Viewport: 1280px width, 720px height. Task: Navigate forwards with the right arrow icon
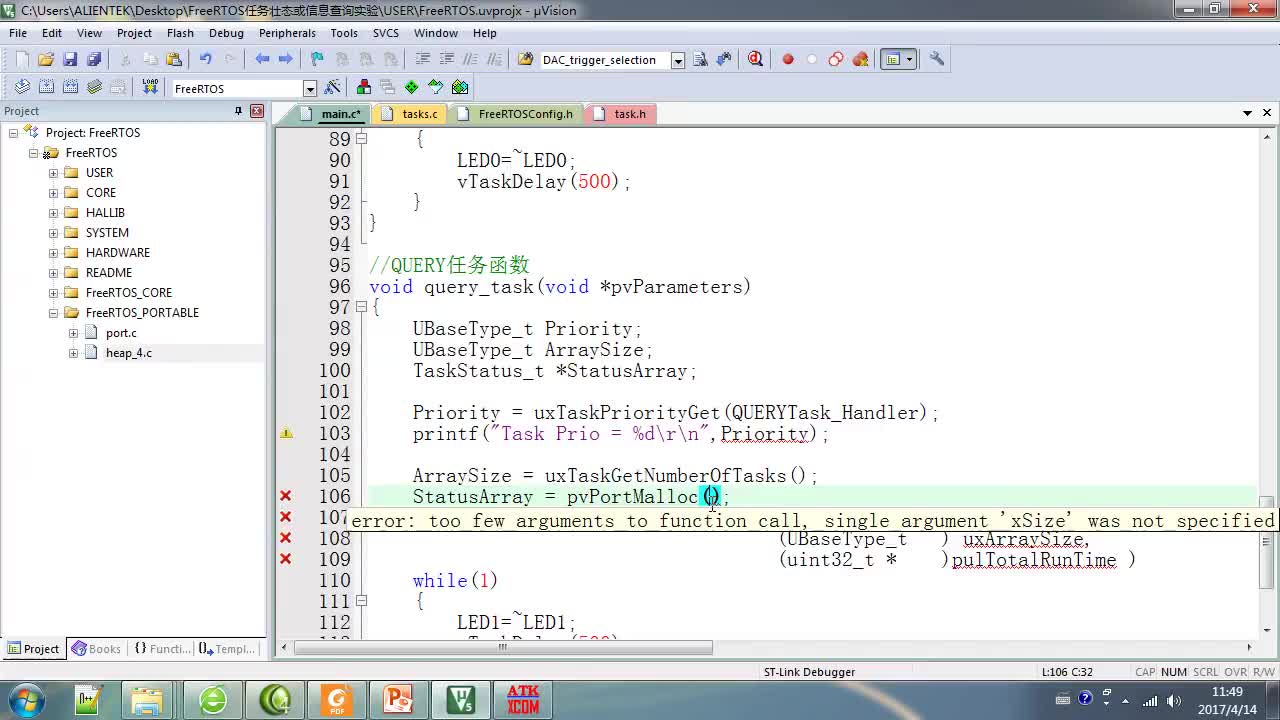286,60
